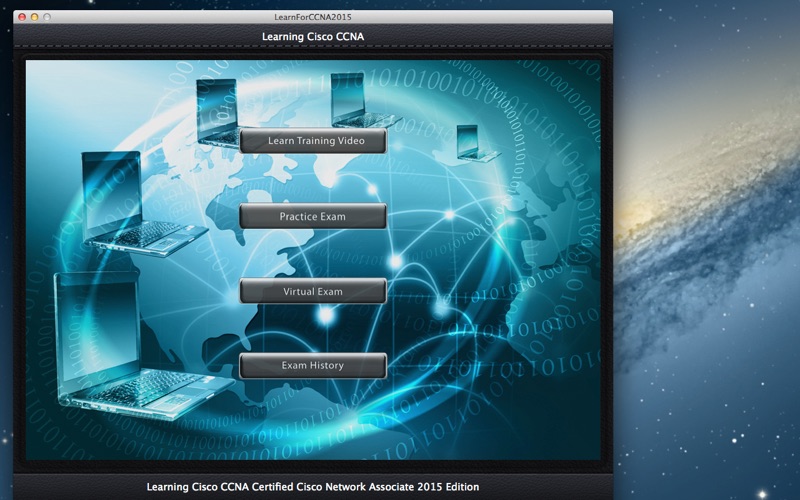Viewport: 800px width, 500px height.
Task: Launch the Virtual Exam
Action: [313, 291]
